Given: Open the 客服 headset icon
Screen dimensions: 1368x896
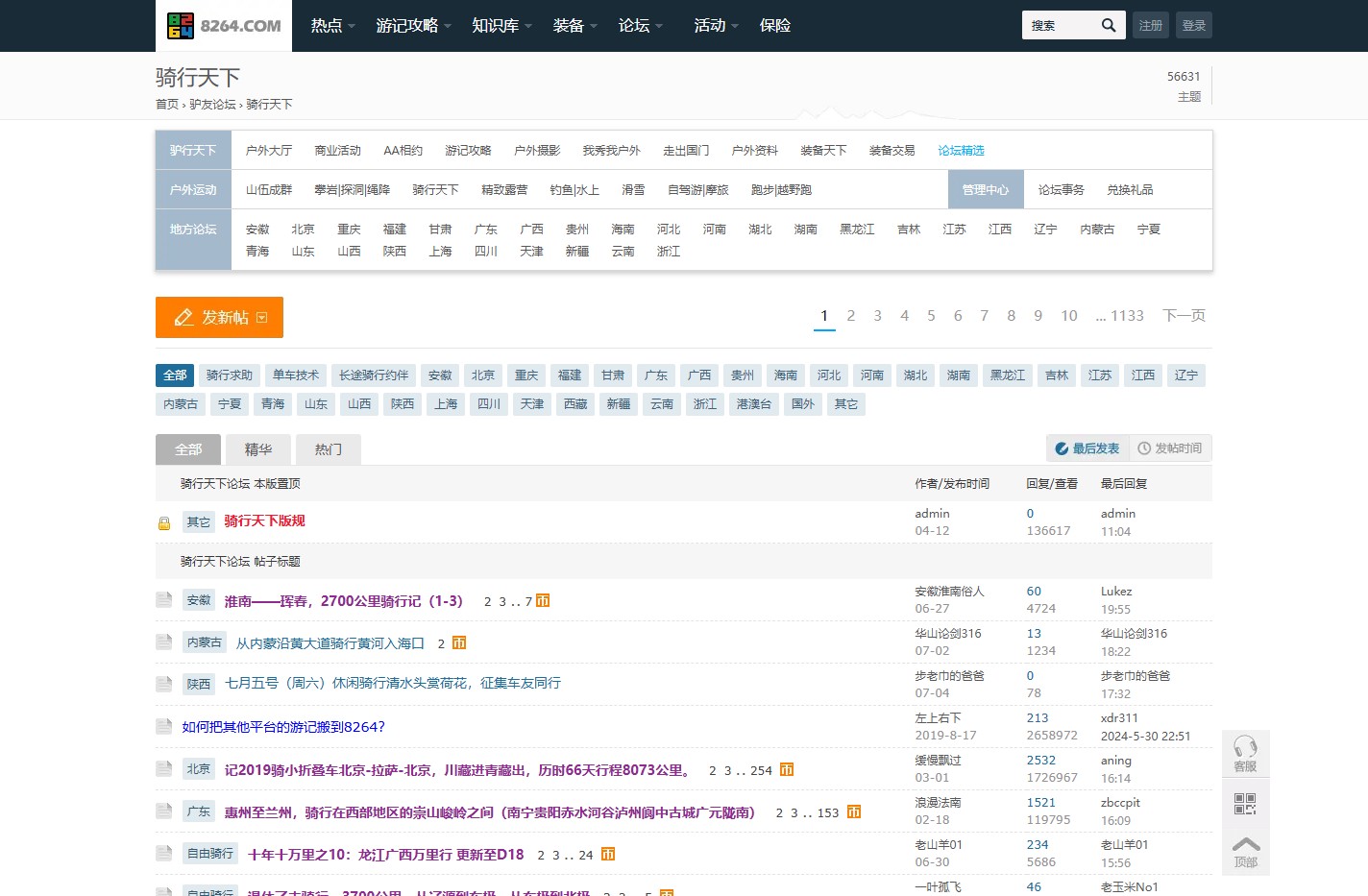Looking at the screenshot, I should pos(1246,753).
